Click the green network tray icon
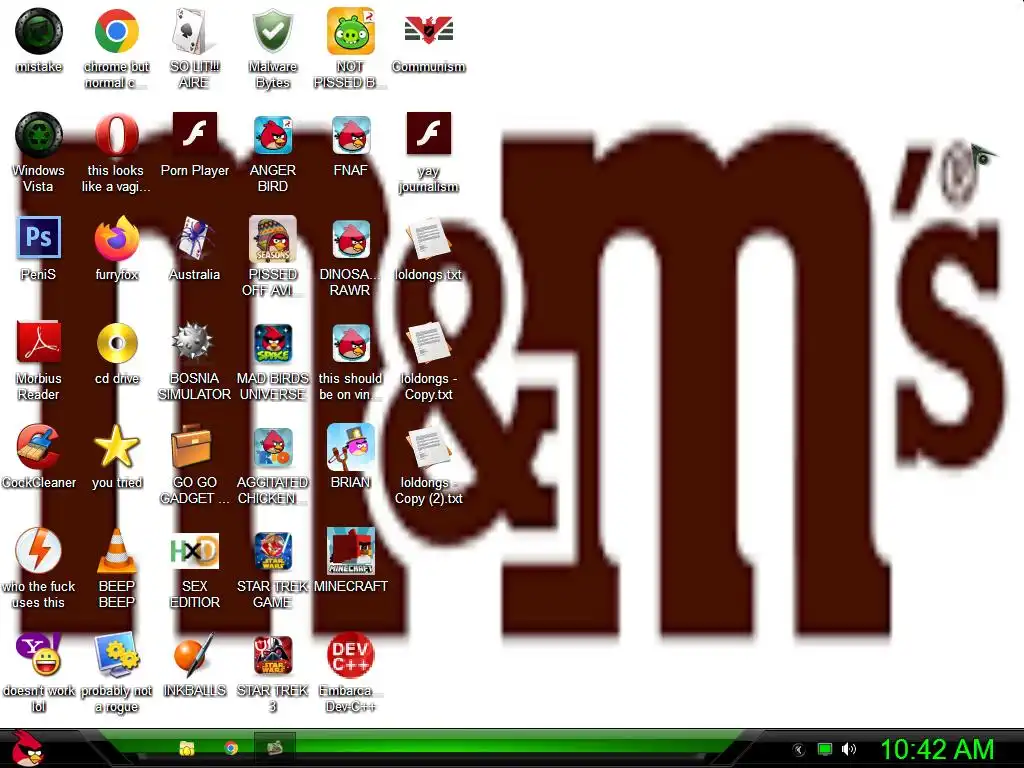Screen dimensions: 1024x768 tap(825, 749)
